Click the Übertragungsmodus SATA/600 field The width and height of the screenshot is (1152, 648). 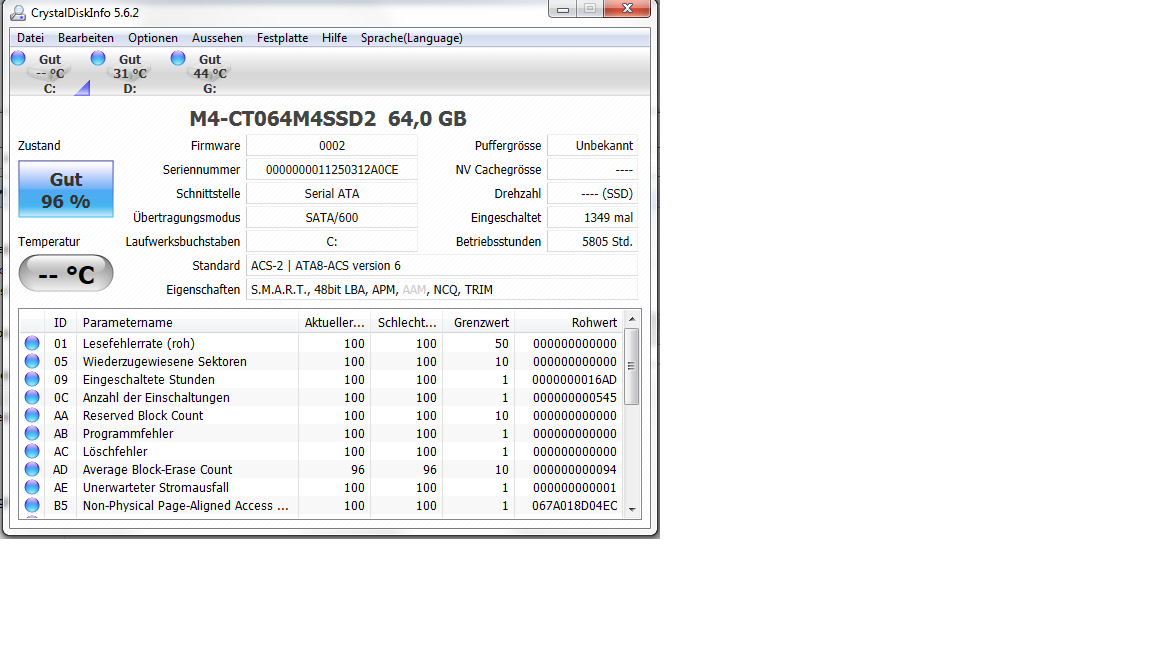[332, 217]
